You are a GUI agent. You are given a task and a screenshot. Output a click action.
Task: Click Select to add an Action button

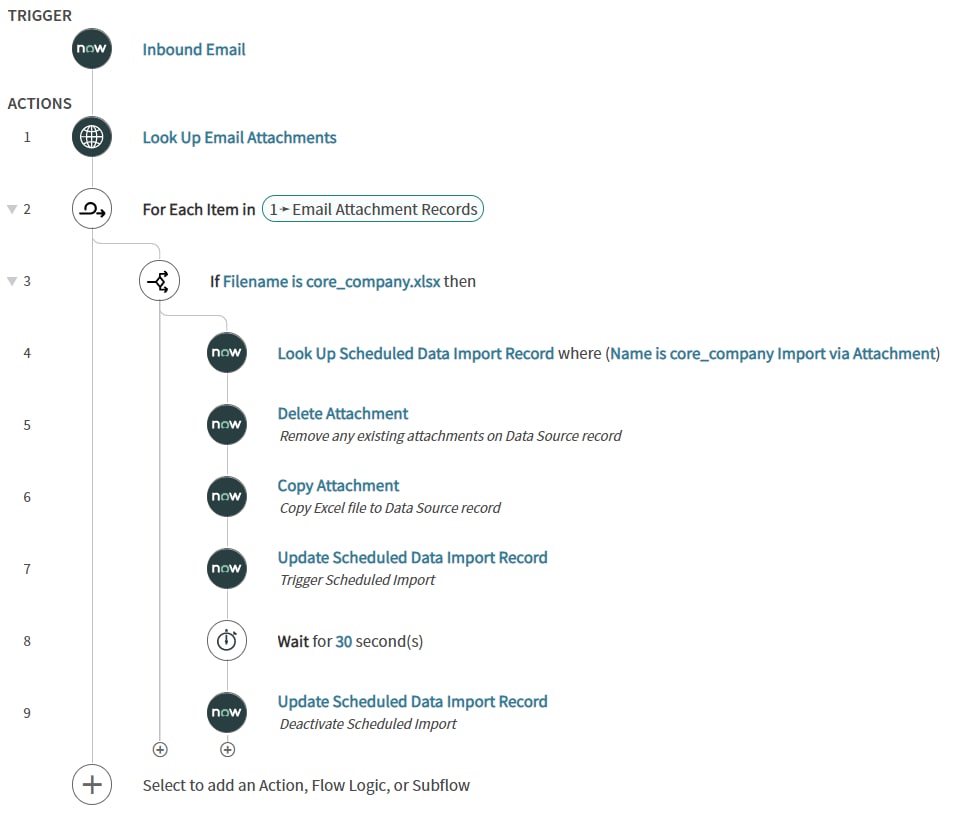click(91, 784)
